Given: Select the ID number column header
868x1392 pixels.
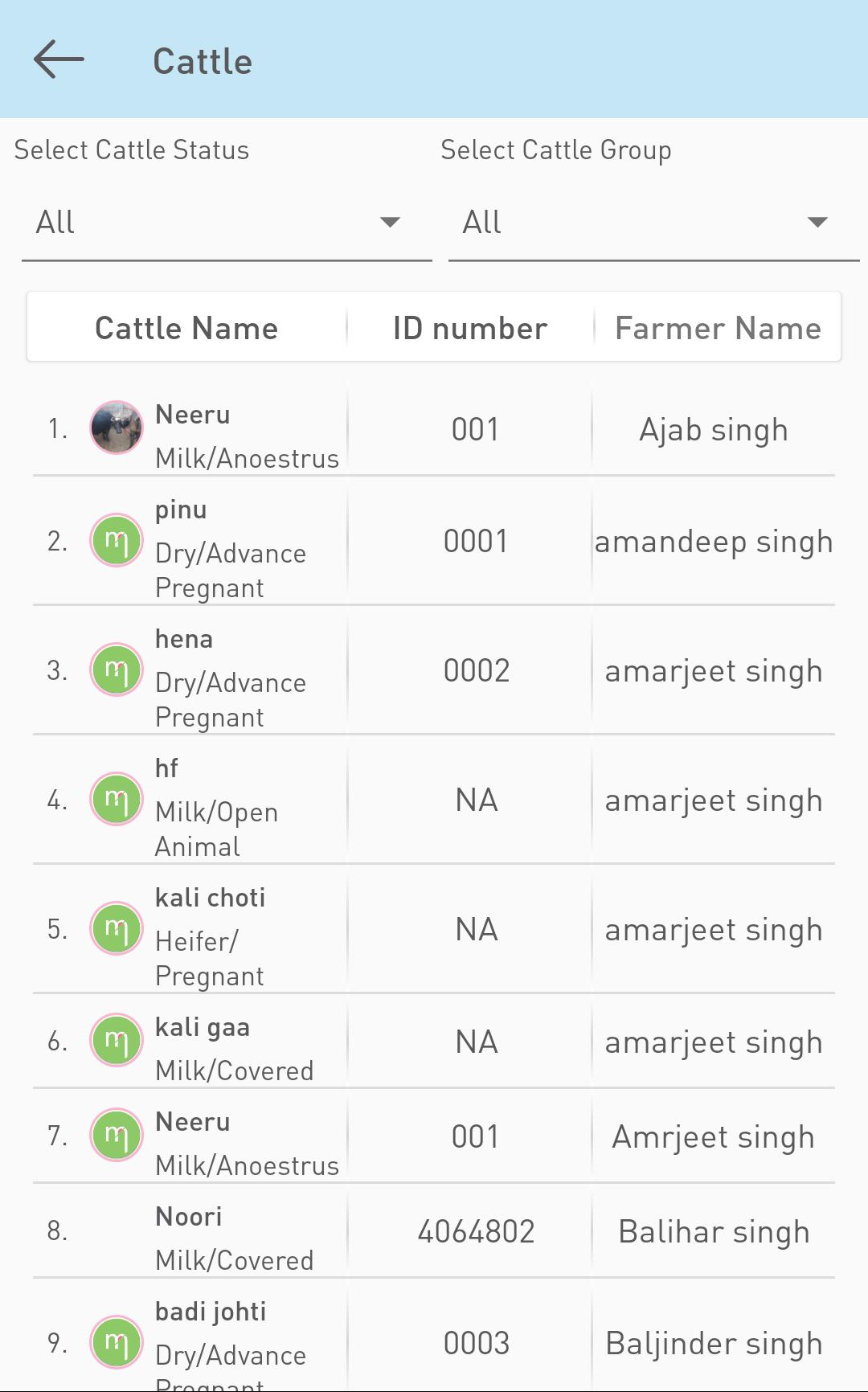Looking at the screenshot, I should (x=470, y=328).
